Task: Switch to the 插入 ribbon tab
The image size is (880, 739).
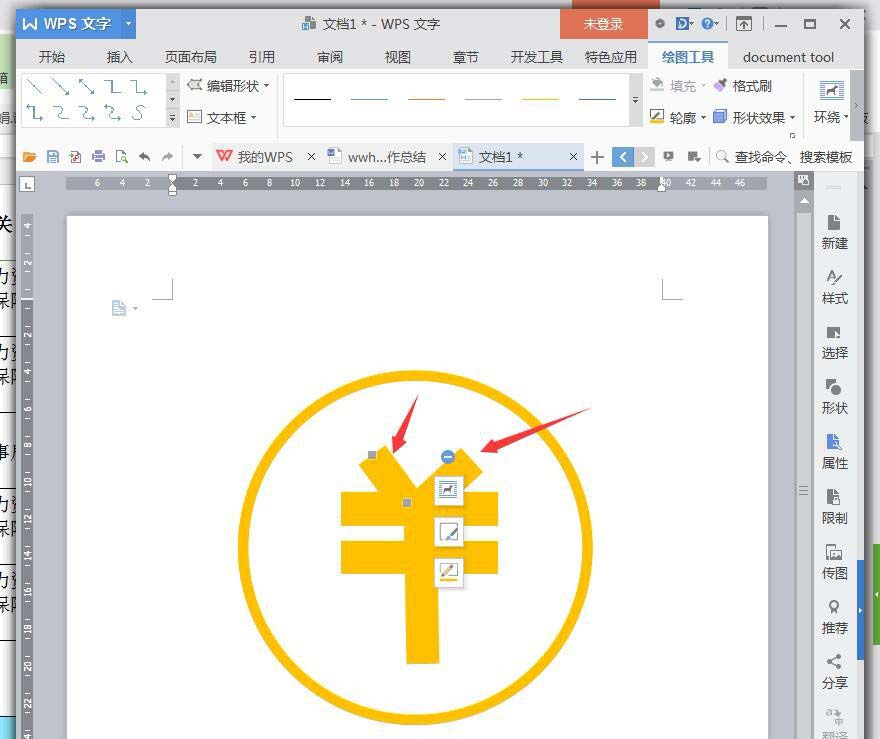Action: coord(119,57)
